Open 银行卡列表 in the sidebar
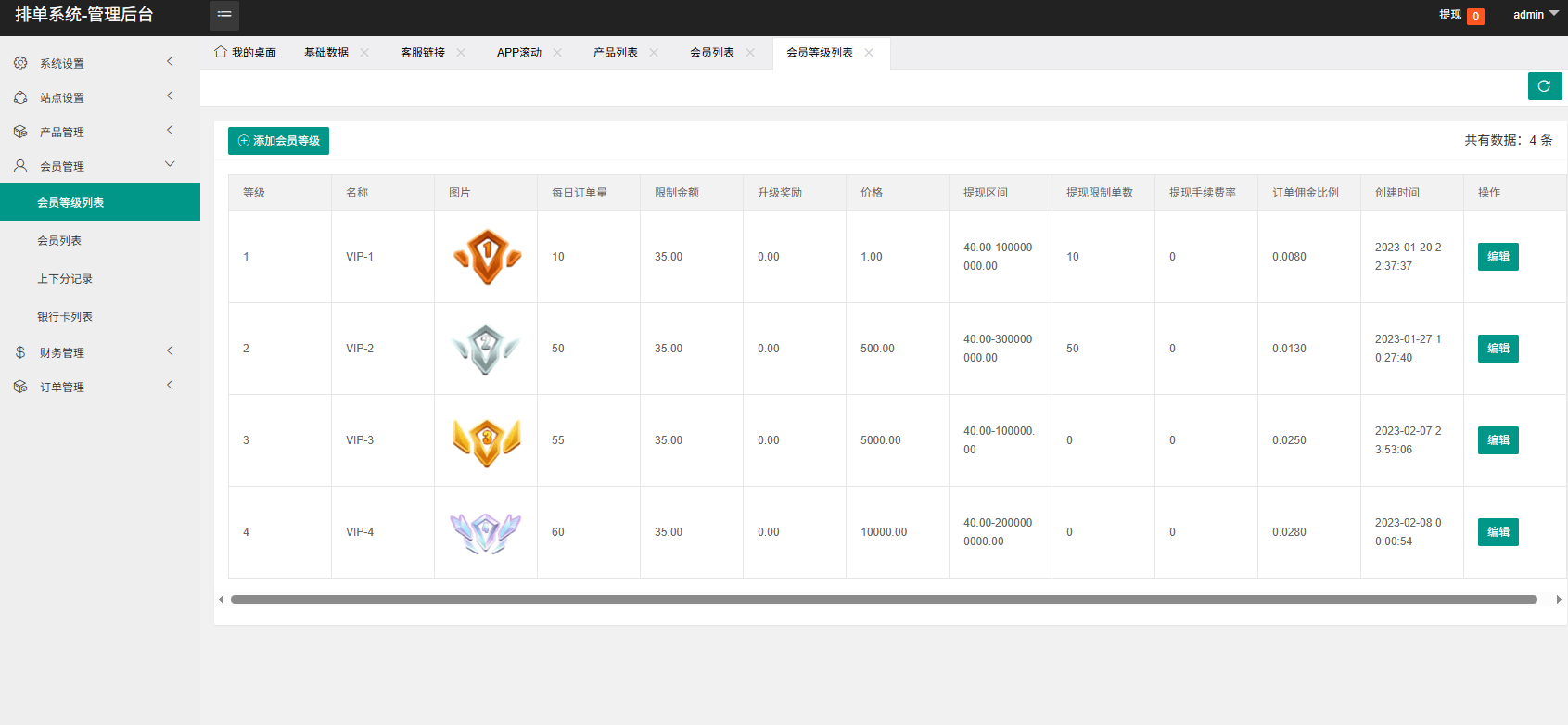Image resolution: width=1568 pixels, height=725 pixels. [65, 317]
